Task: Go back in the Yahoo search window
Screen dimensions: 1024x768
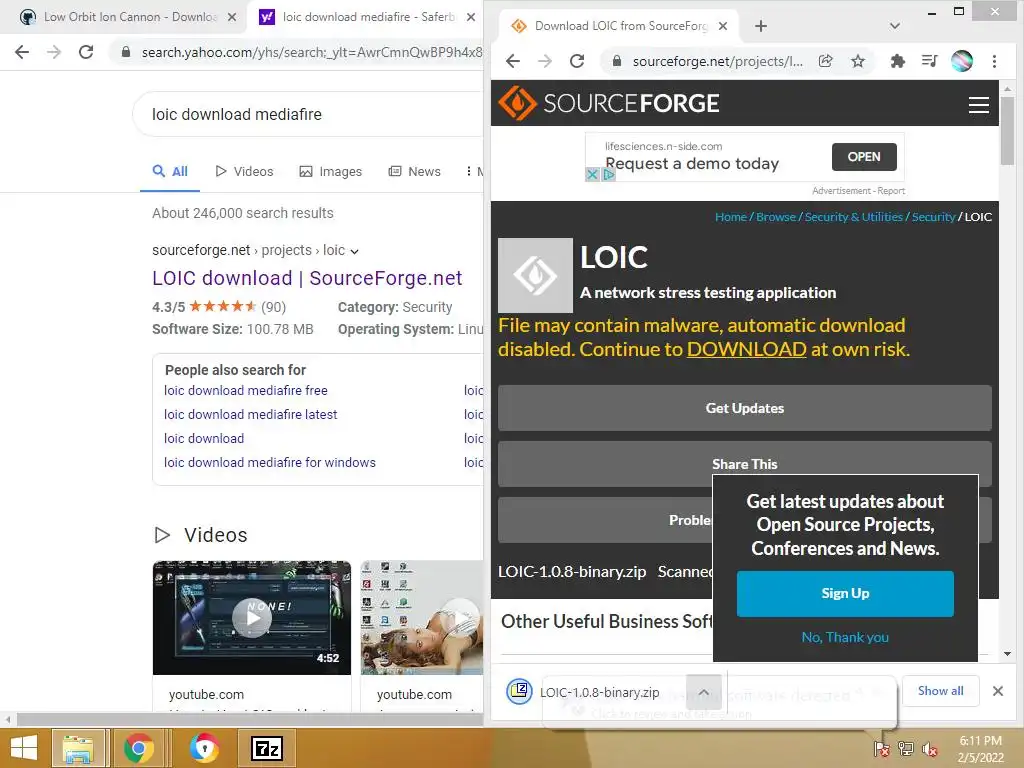Action: pyautogui.click(x=22, y=52)
